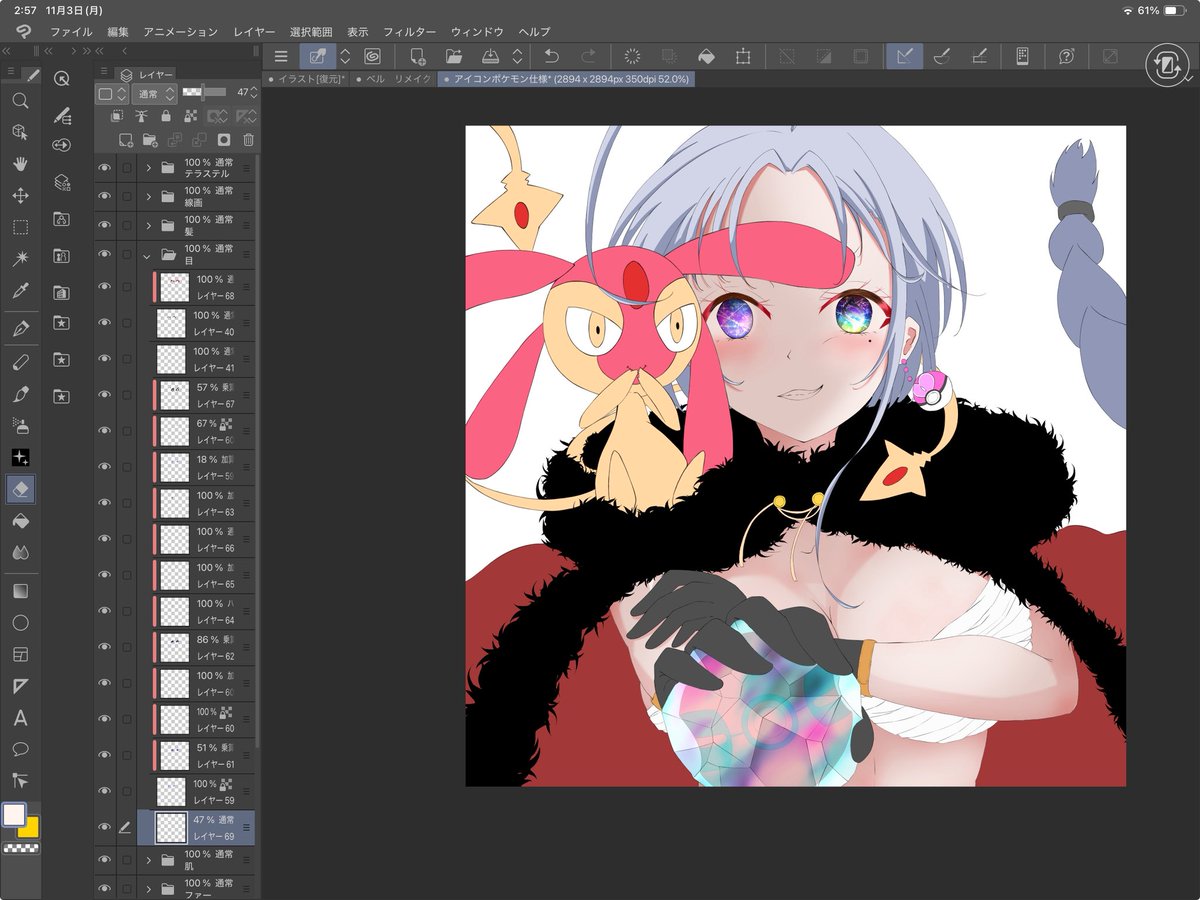Open the ウィンドウ menu
This screenshot has height=900, width=1200.
click(x=477, y=32)
